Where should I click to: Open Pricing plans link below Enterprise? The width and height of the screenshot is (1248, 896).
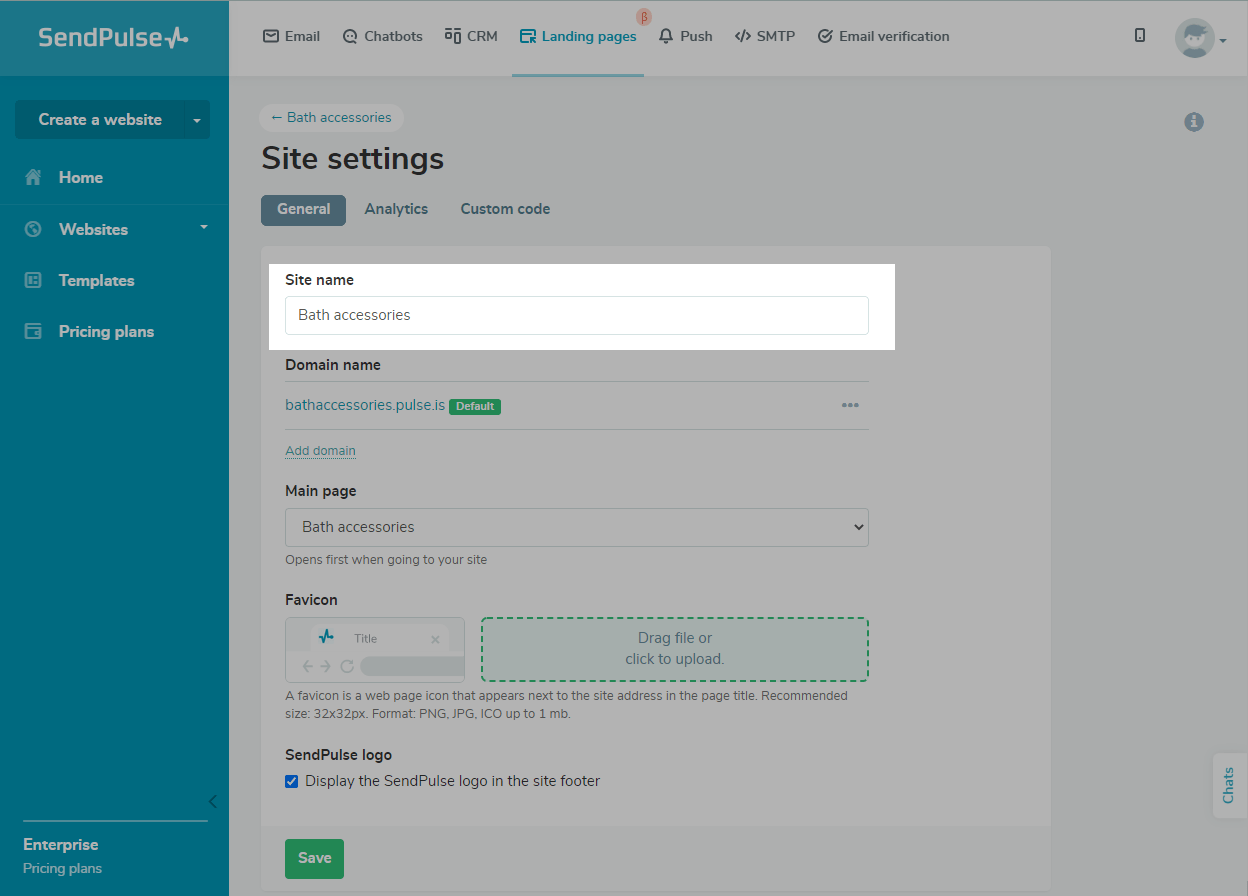pos(62,868)
